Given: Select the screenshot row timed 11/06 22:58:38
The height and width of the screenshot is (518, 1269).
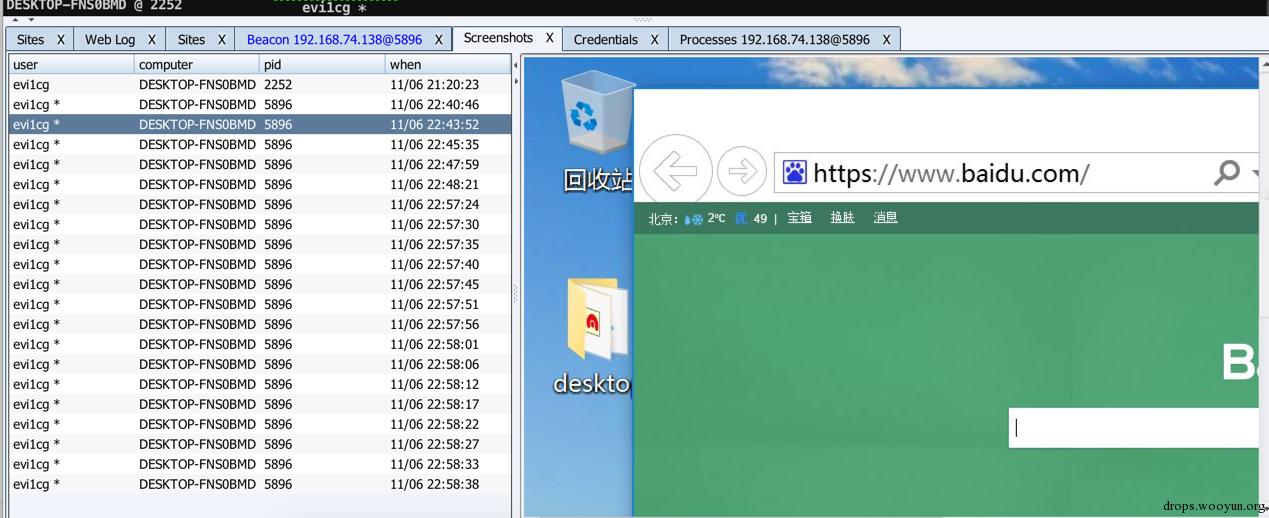Looking at the screenshot, I should (x=260, y=484).
